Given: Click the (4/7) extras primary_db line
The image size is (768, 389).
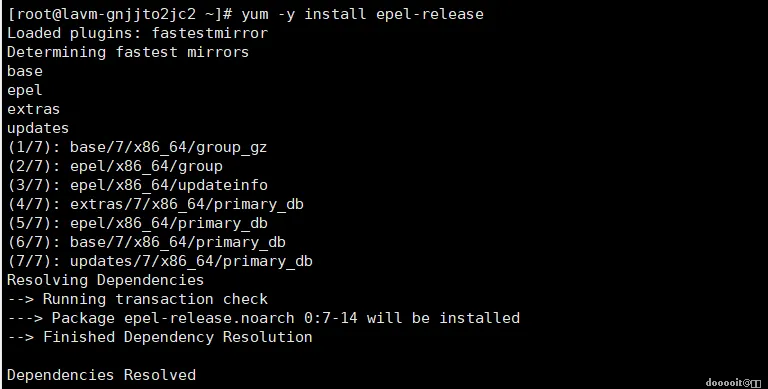Looking at the screenshot, I should tap(155, 204).
